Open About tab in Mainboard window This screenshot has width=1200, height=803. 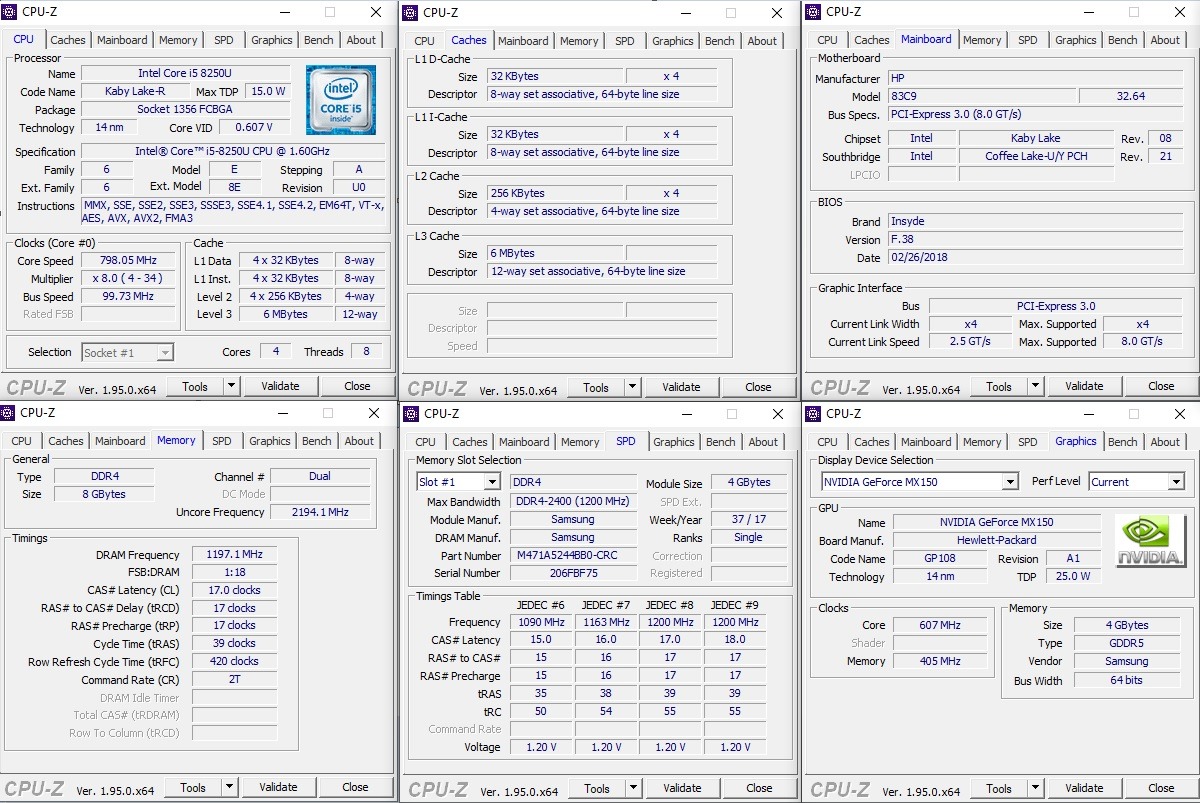[1165, 40]
